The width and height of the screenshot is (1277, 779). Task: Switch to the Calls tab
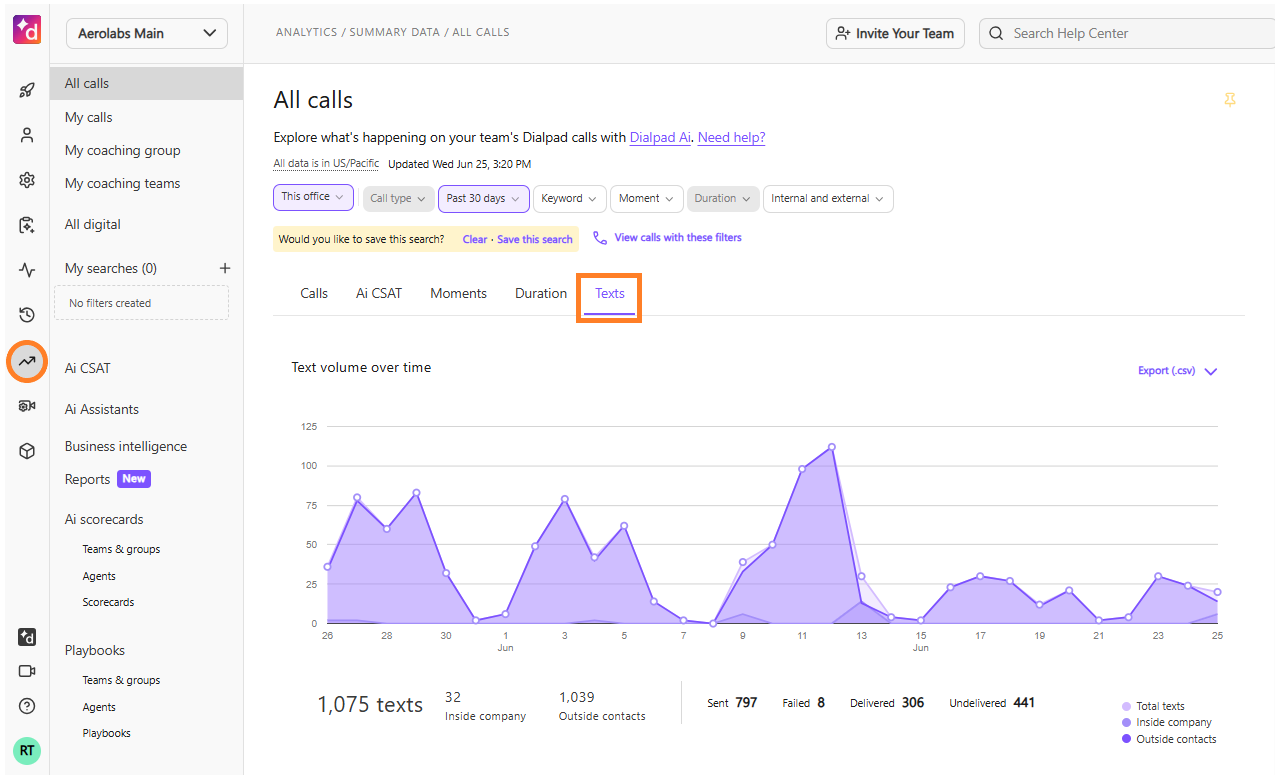point(314,293)
